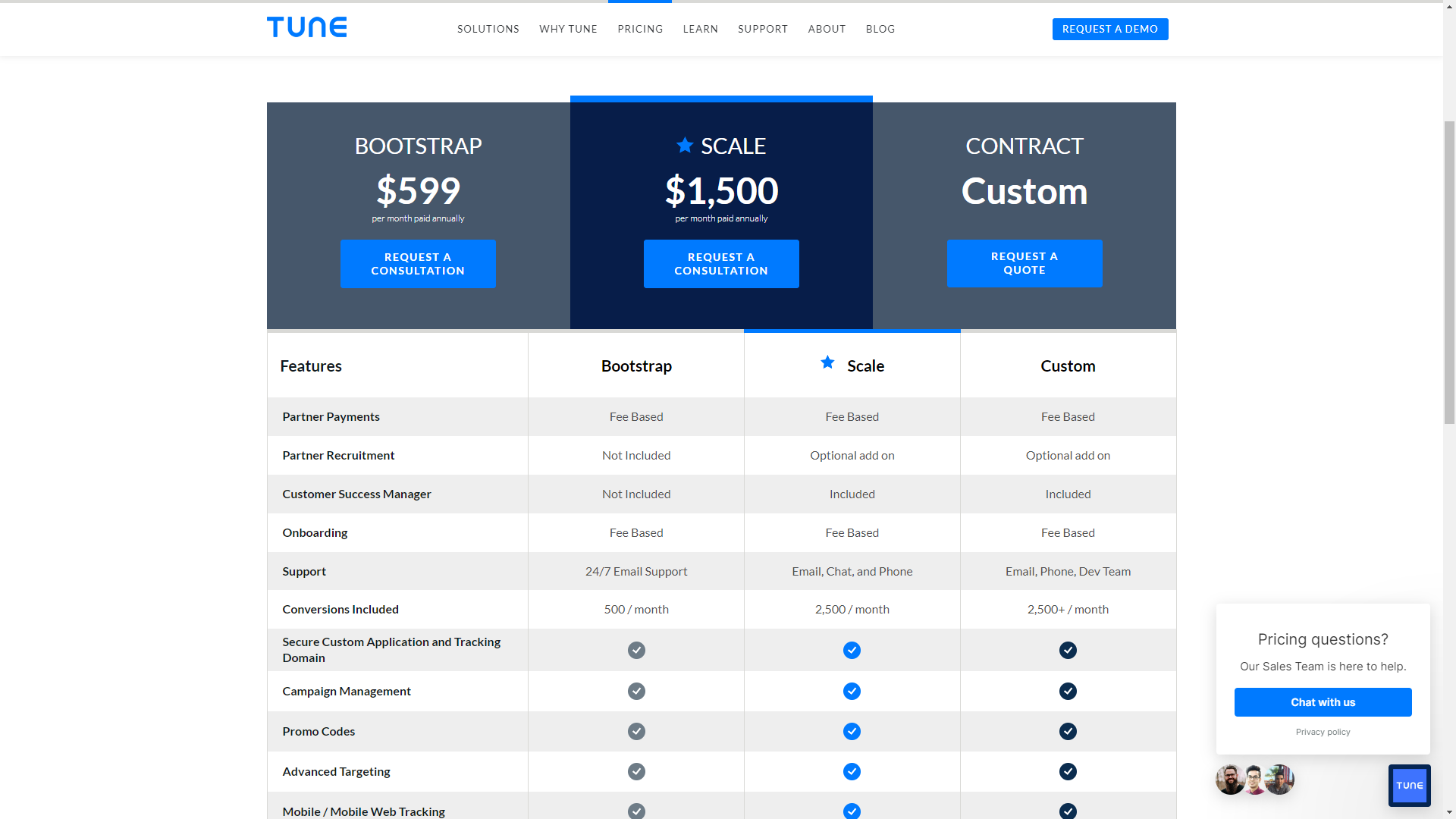
Task: Click Custom check icon for Mobile Web Tracking
Action: (x=1068, y=811)
